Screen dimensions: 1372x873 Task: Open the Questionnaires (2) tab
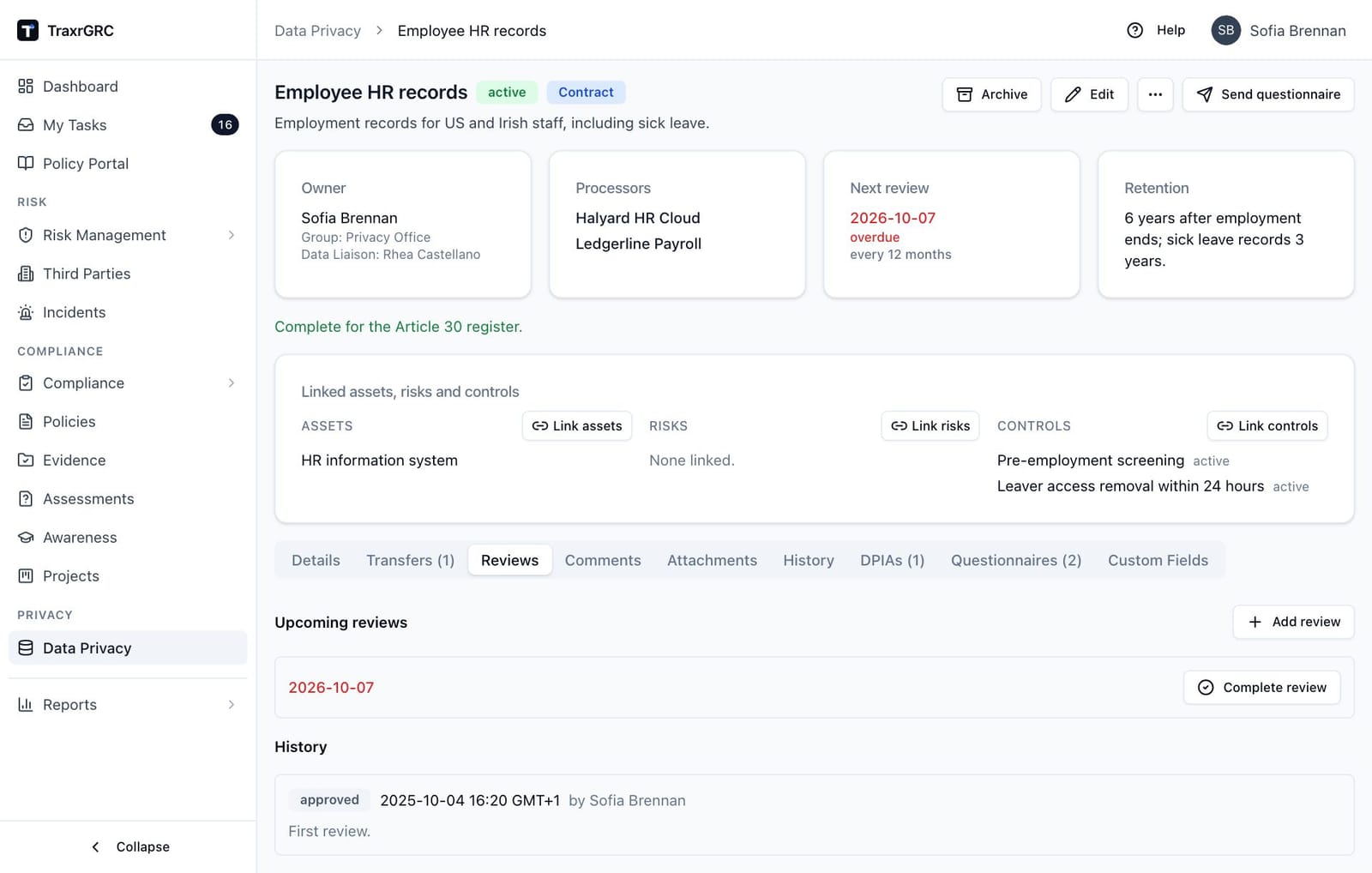pyautogui.click(x=1016, y=560)
